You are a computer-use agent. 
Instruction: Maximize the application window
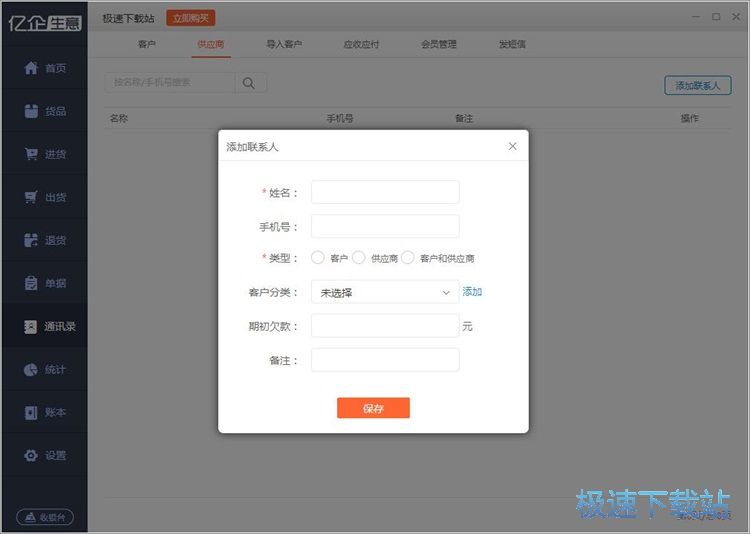point(716,17)
